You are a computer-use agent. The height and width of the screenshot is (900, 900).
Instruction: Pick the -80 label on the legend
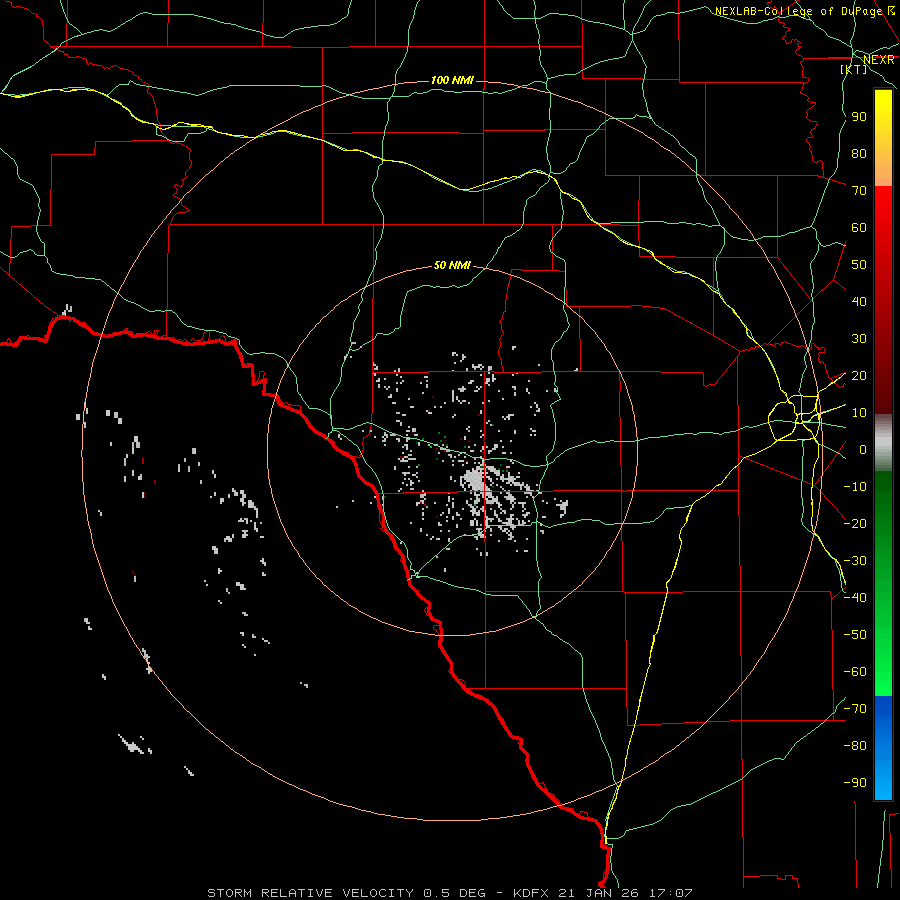[855, 746]
